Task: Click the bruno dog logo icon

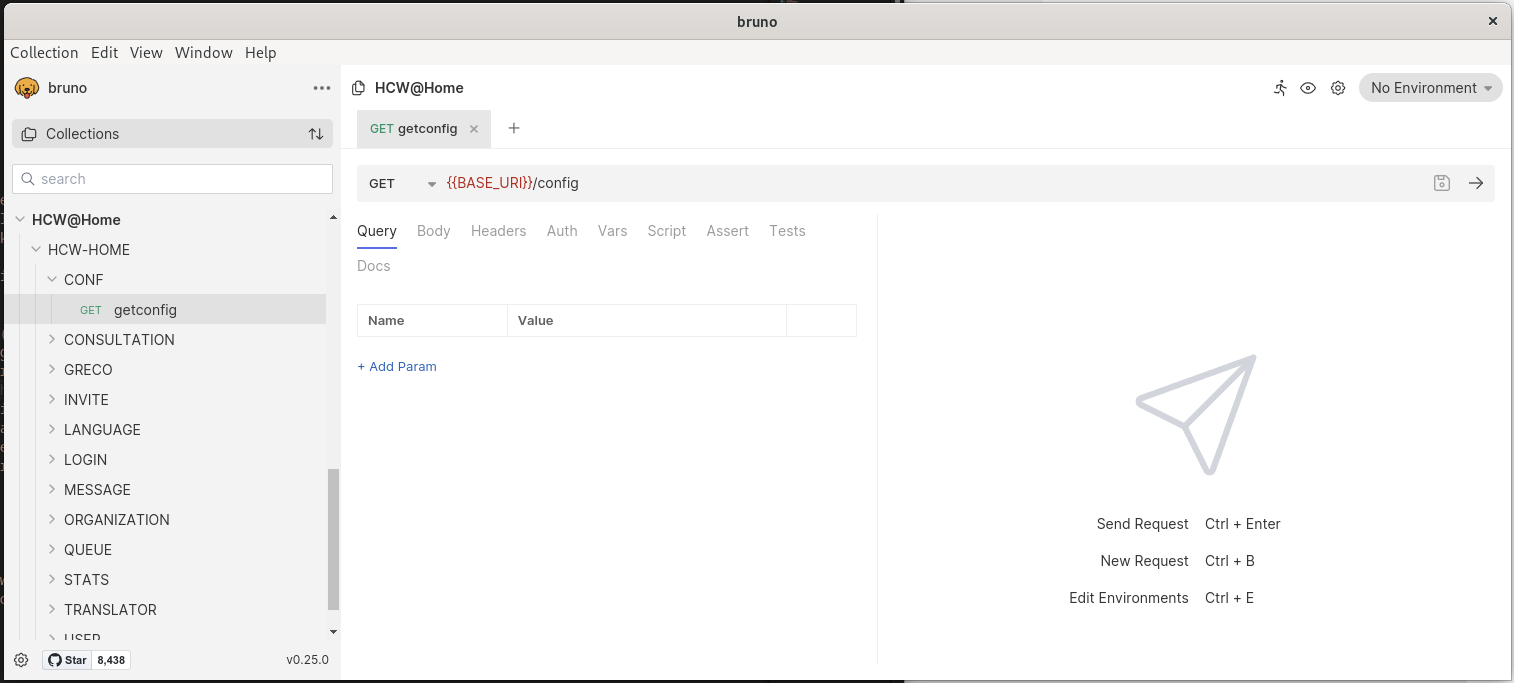Action: (x=26, y=88)
